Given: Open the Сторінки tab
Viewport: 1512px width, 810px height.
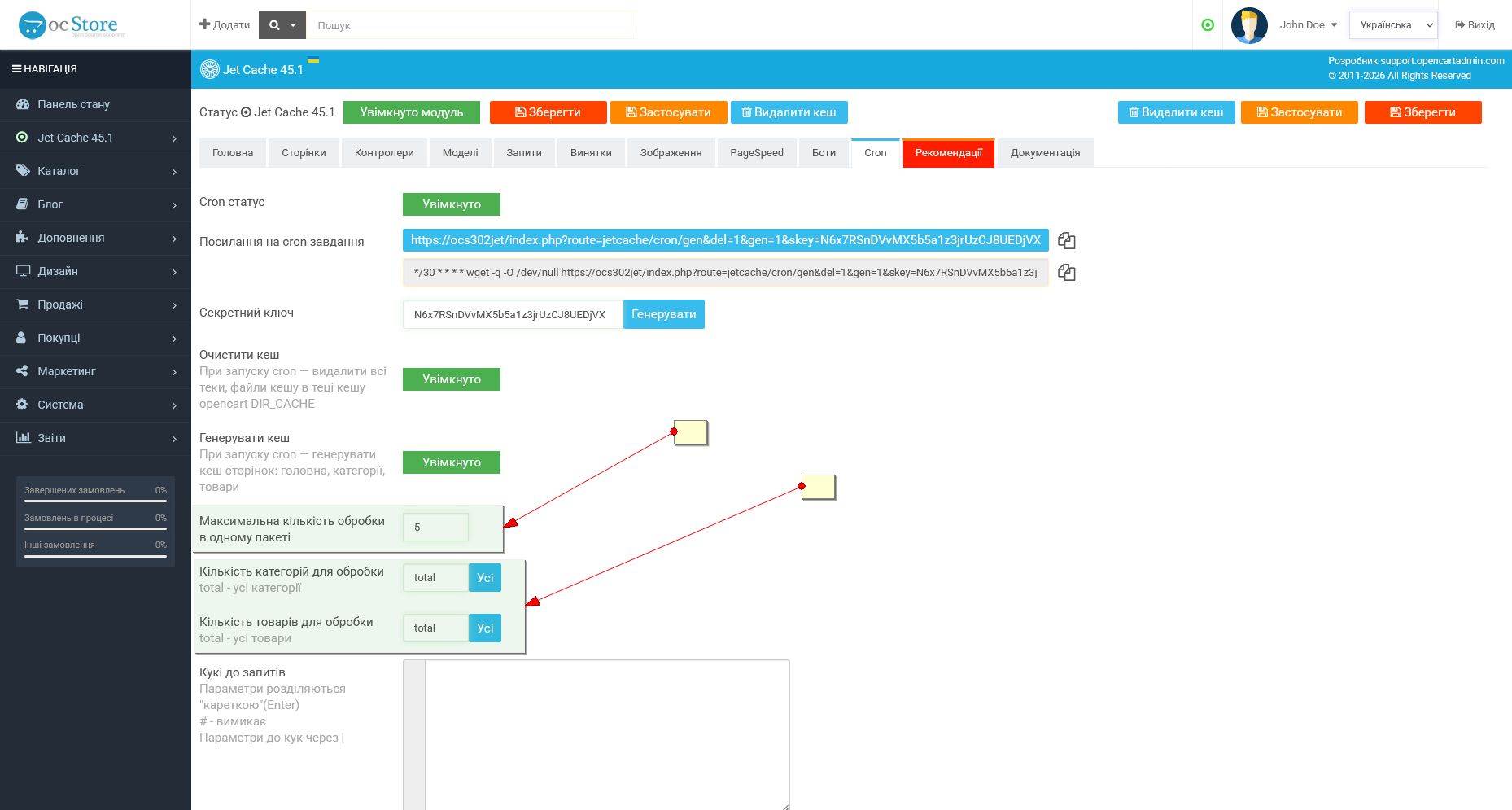Looking at the screenshot, I should pyautogui.click(x=304, y=153).
